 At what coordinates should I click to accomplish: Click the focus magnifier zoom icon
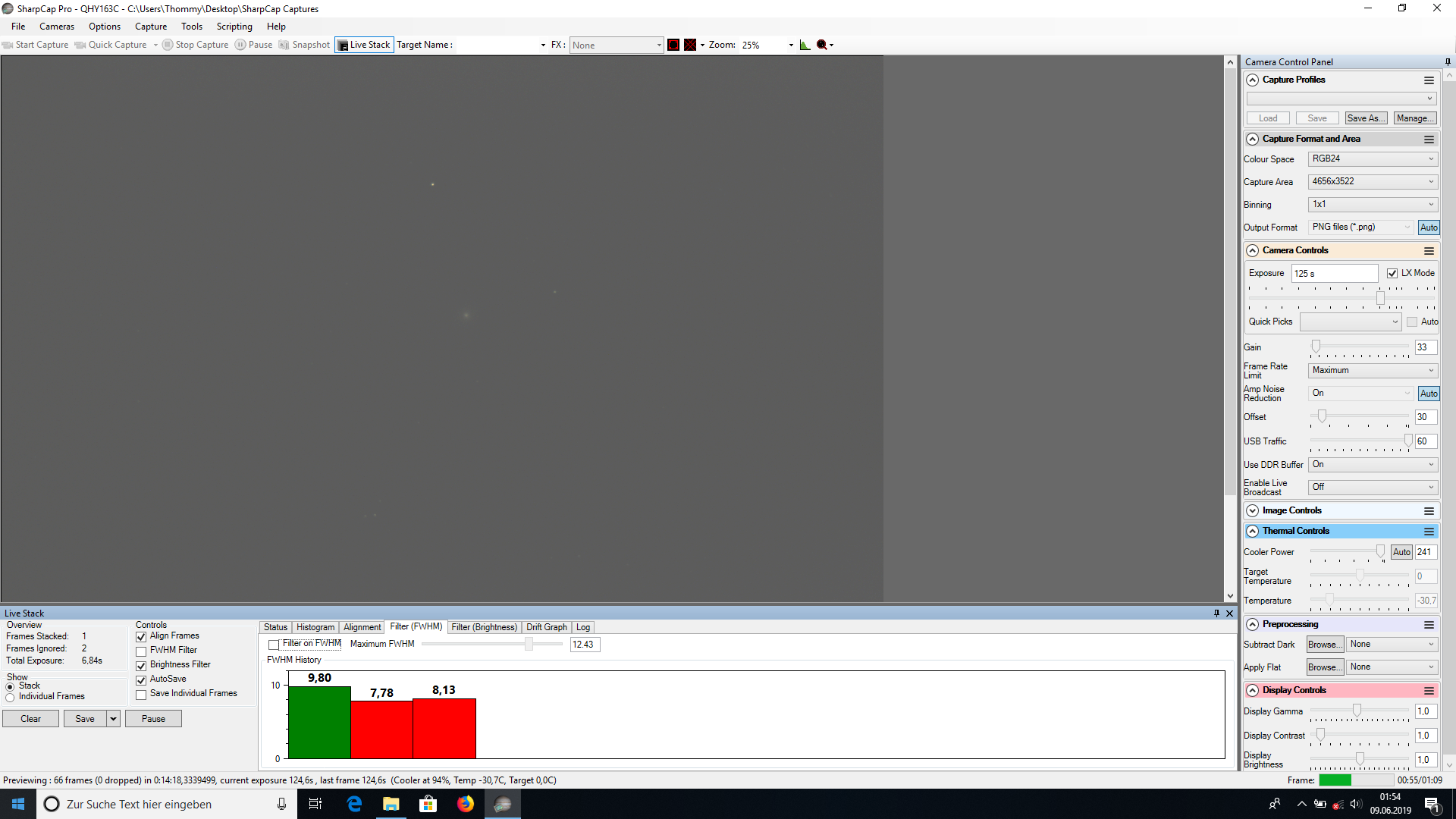822,45
